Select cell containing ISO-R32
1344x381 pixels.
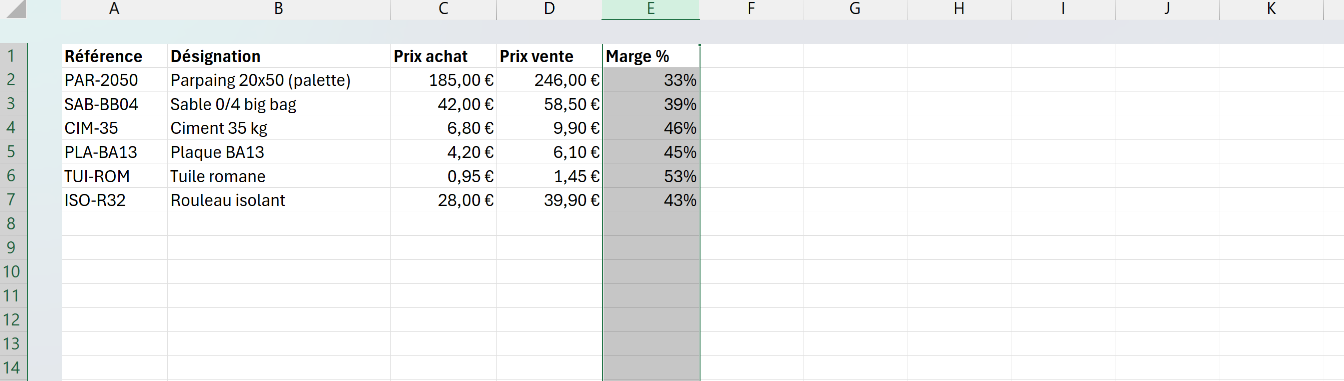114,200
